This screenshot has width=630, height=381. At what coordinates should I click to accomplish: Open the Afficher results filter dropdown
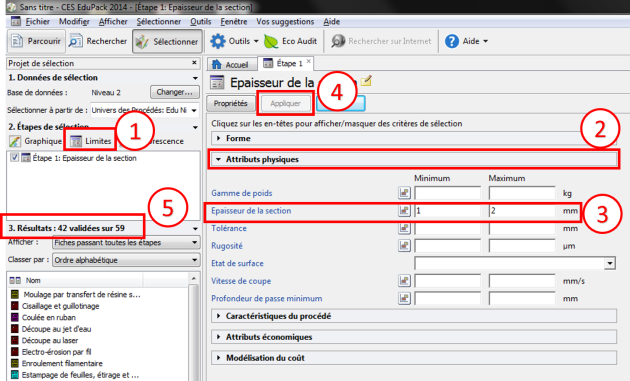tap(125, 243)
